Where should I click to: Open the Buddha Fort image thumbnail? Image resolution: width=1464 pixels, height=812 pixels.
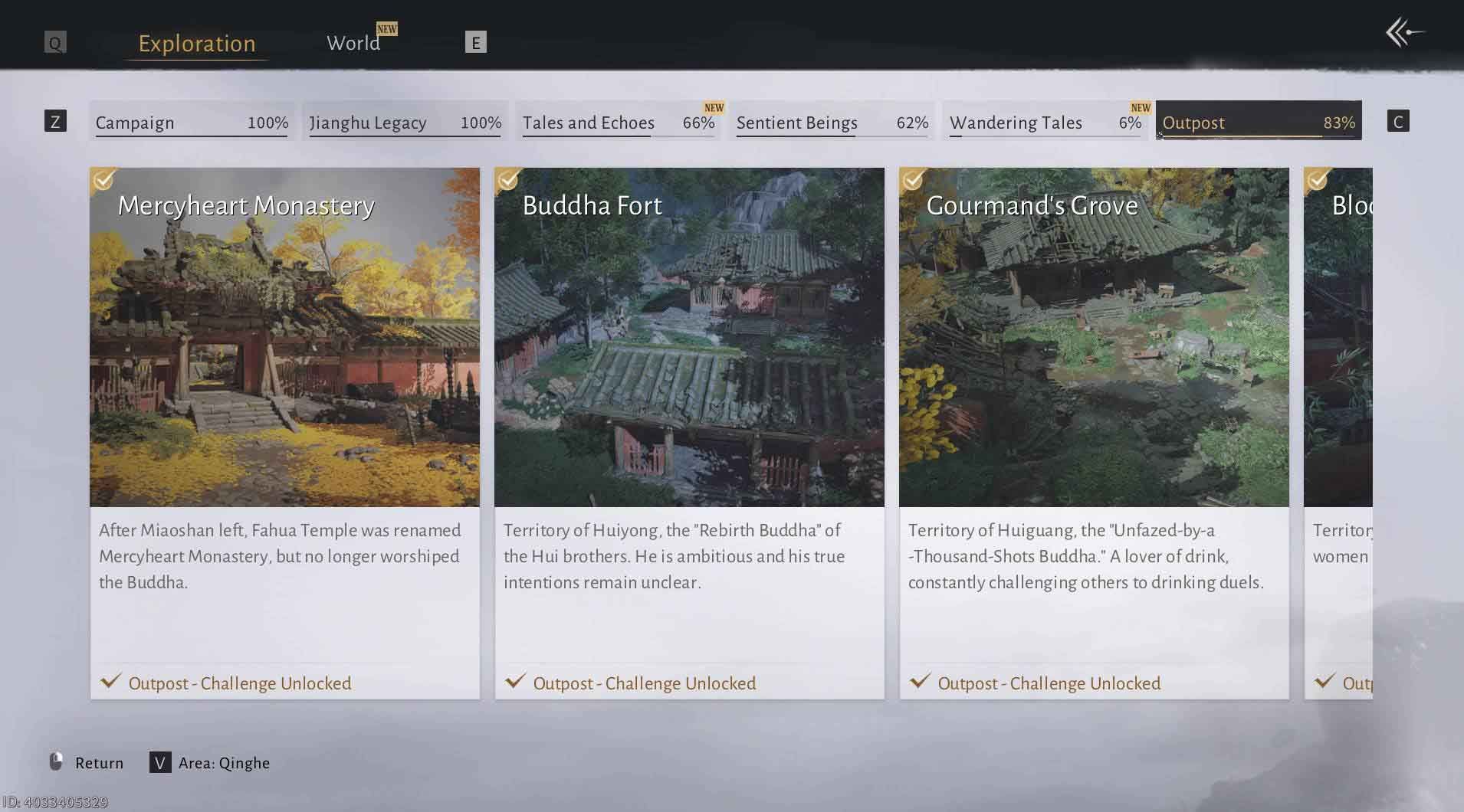(x=690, y=337)
